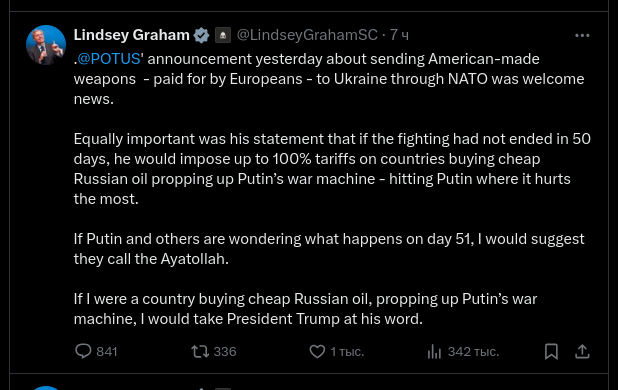Click the repost arrows icon
Image resolution: width=618 pixels, height=390 pixels.
(200, 351)
